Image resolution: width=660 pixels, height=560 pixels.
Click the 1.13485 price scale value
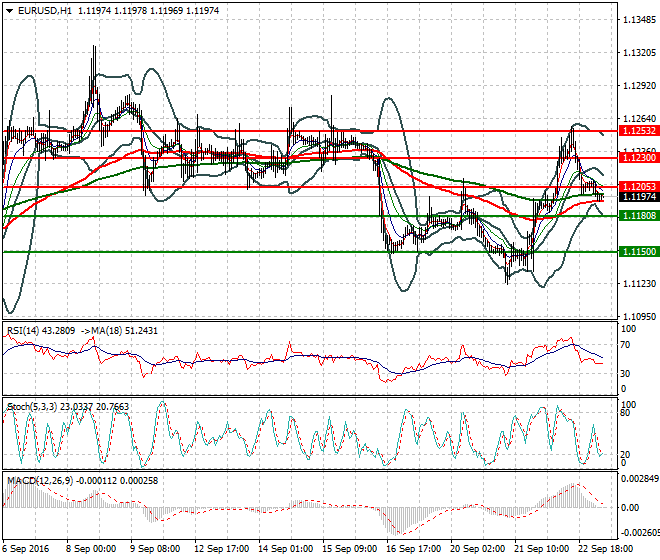[639, 20]
